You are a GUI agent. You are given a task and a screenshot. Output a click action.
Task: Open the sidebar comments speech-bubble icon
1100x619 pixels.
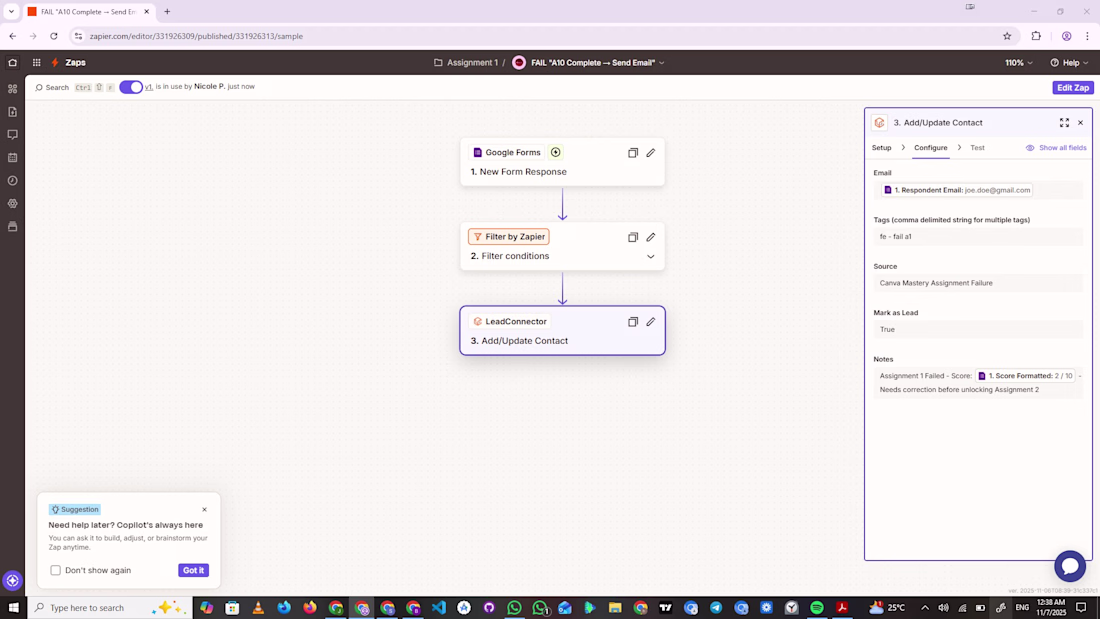pos(13,135)
